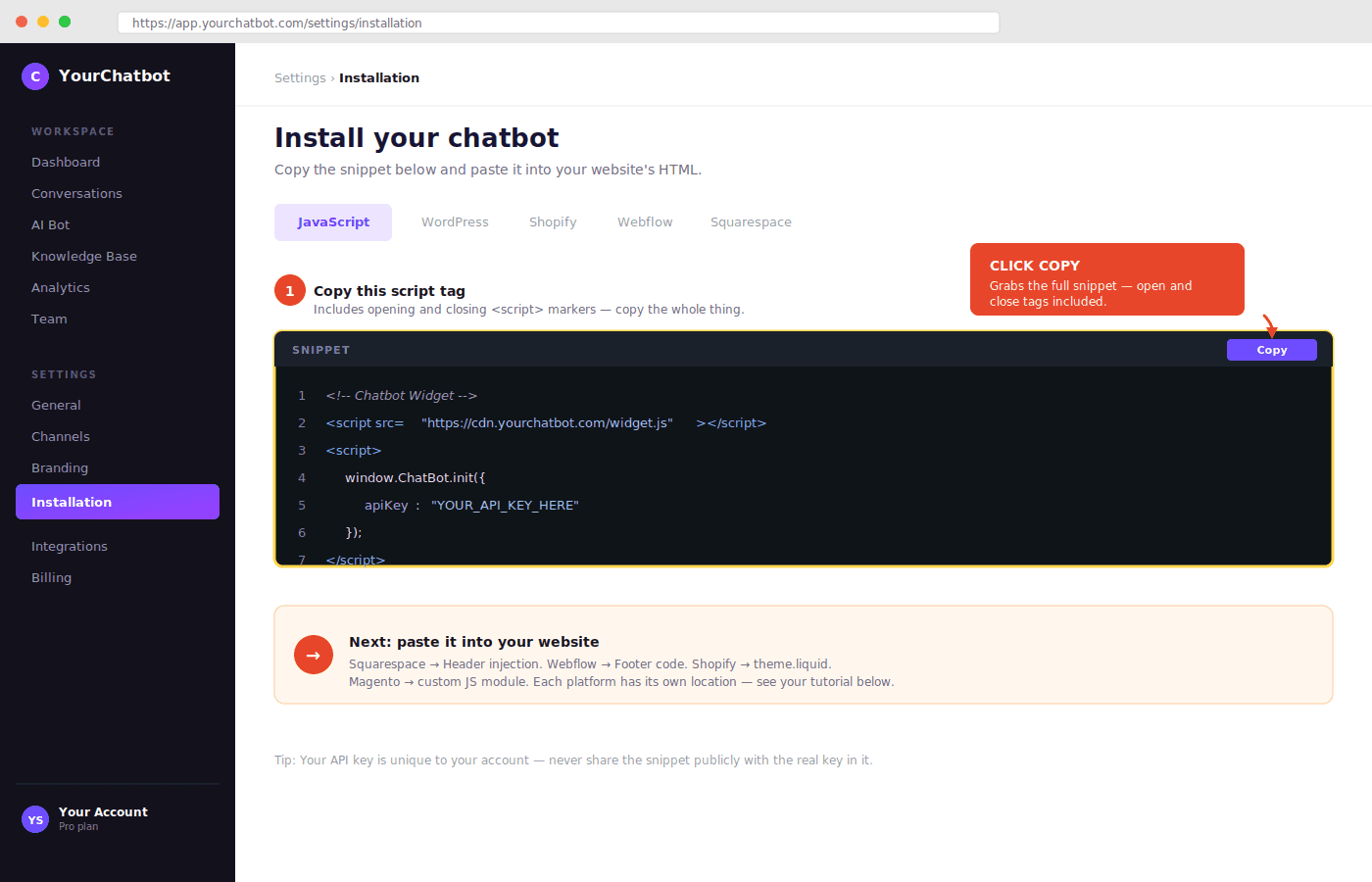Screen dimensions: 1372x882
Task: Click the browser address bar URL field
Action: (x=559, y=23)
